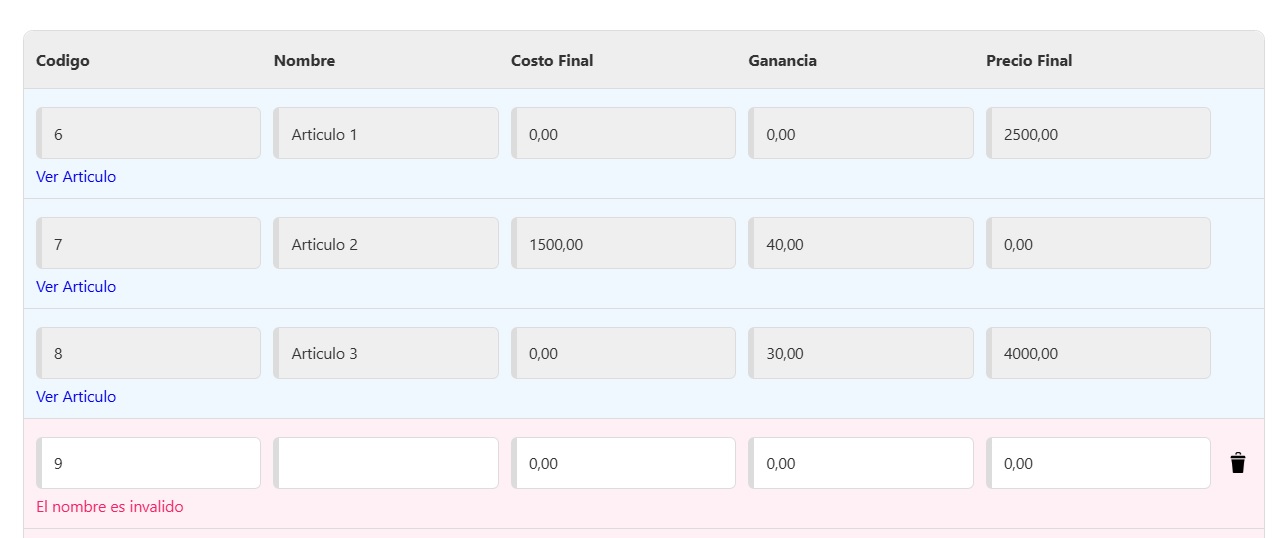Screen dimensions: 1273x538
Task: Click the 40,00 Ganancia field
Action: [x=861, y=244]
